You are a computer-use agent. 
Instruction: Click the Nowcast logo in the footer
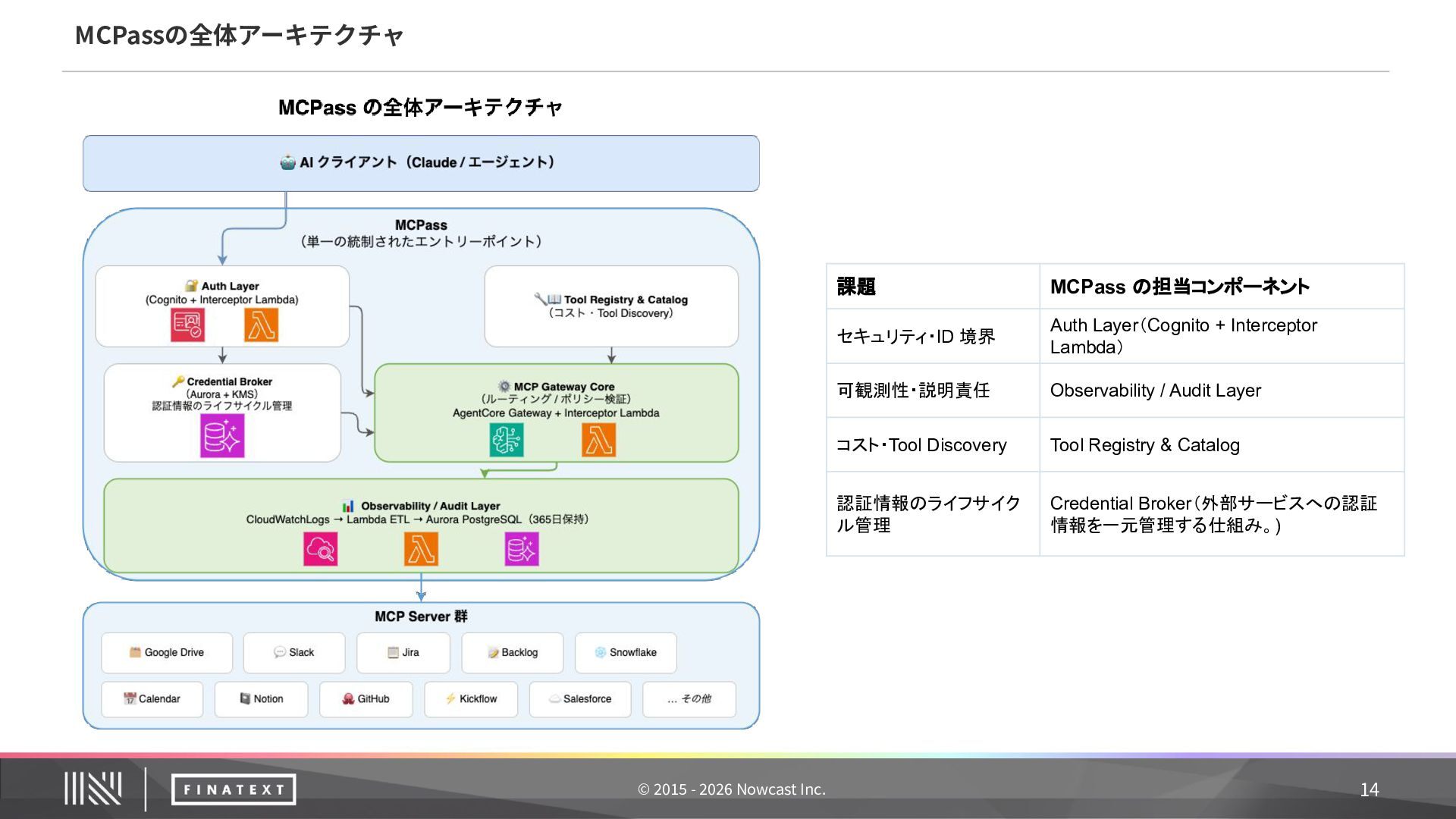point(93,789)
